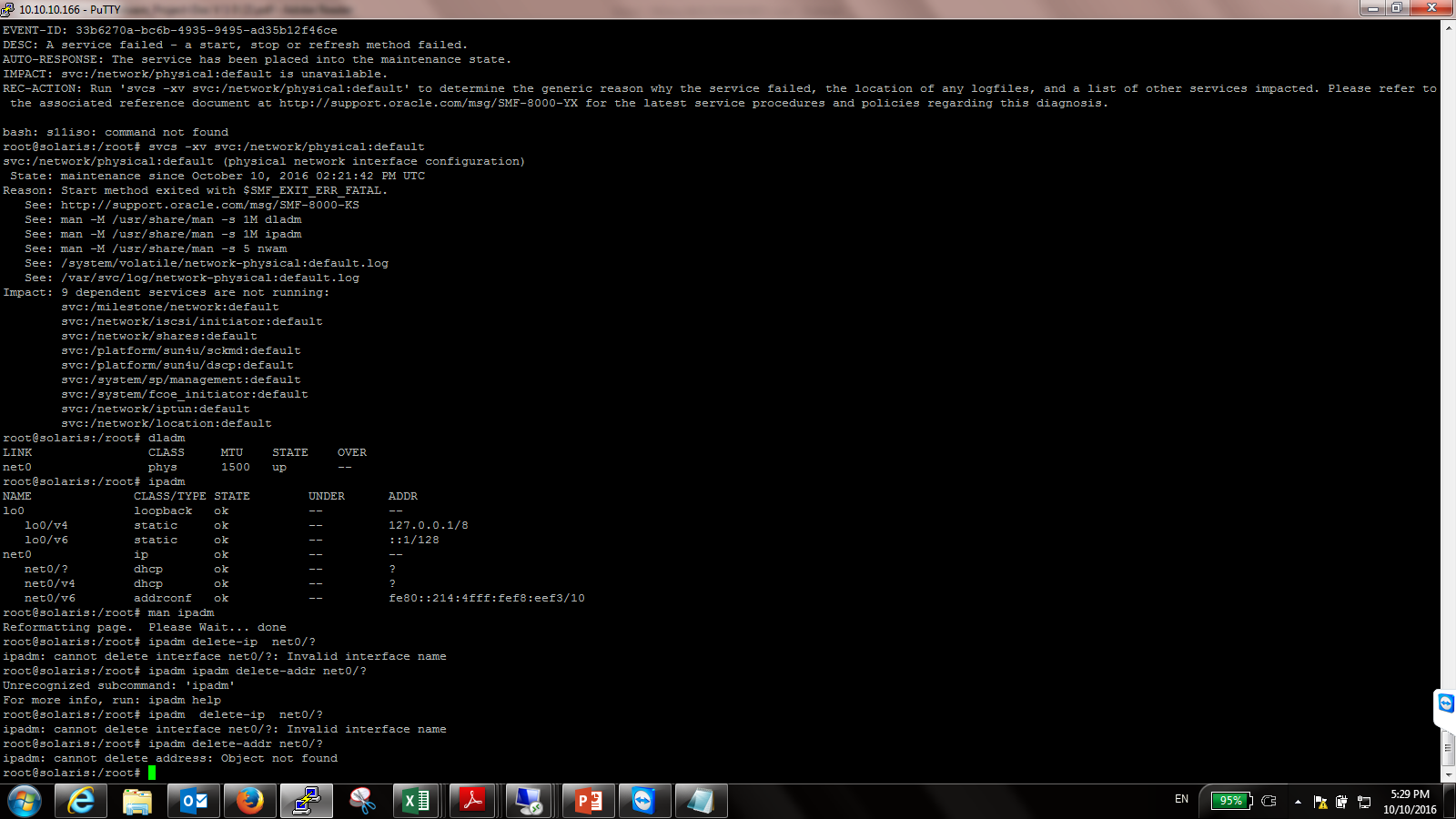
Task: Click 'svc:/platform/sun4u/dscp:default' line
Action: tap(177, 365)
